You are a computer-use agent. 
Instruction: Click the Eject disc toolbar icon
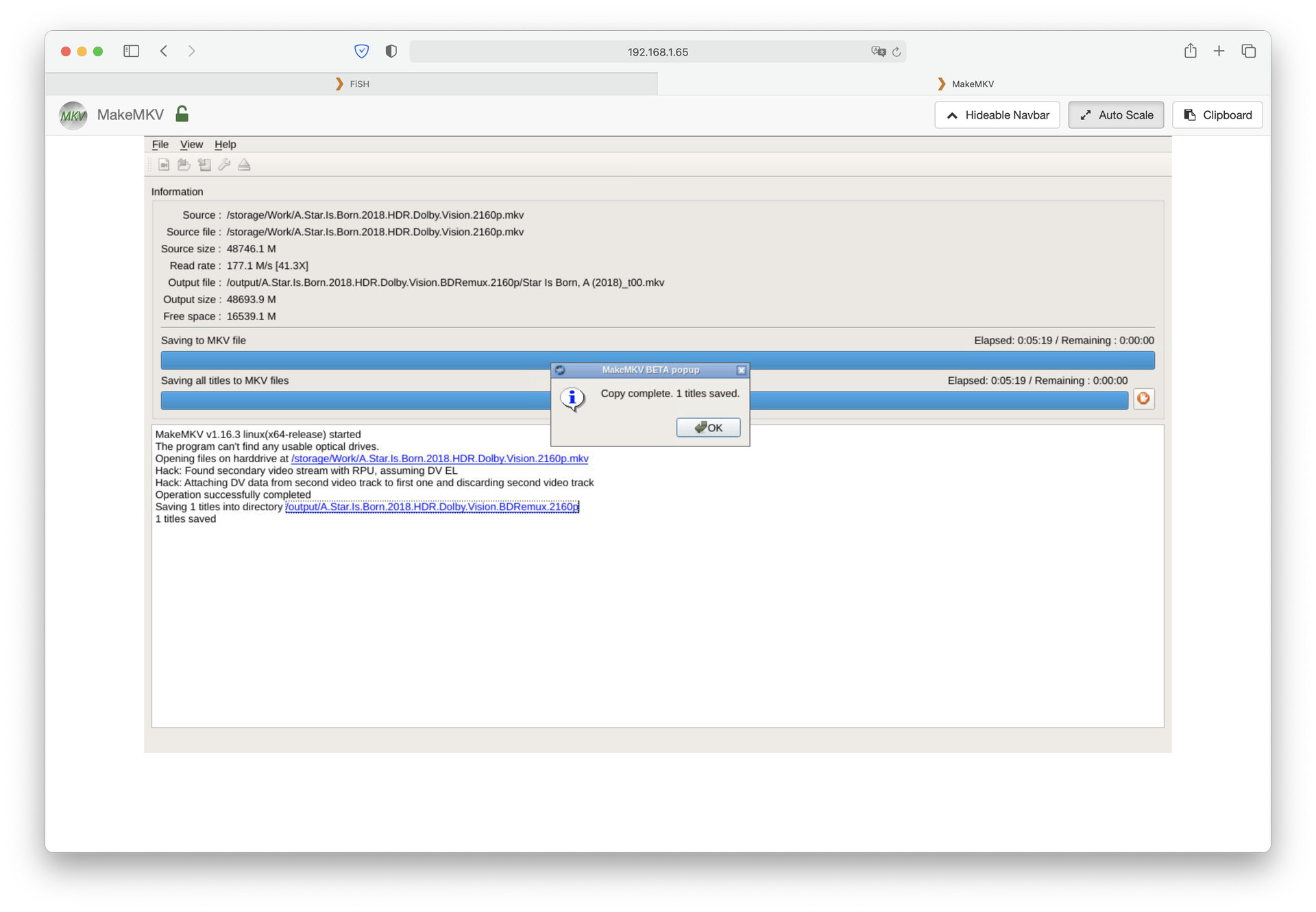click(x=244, y=165)
